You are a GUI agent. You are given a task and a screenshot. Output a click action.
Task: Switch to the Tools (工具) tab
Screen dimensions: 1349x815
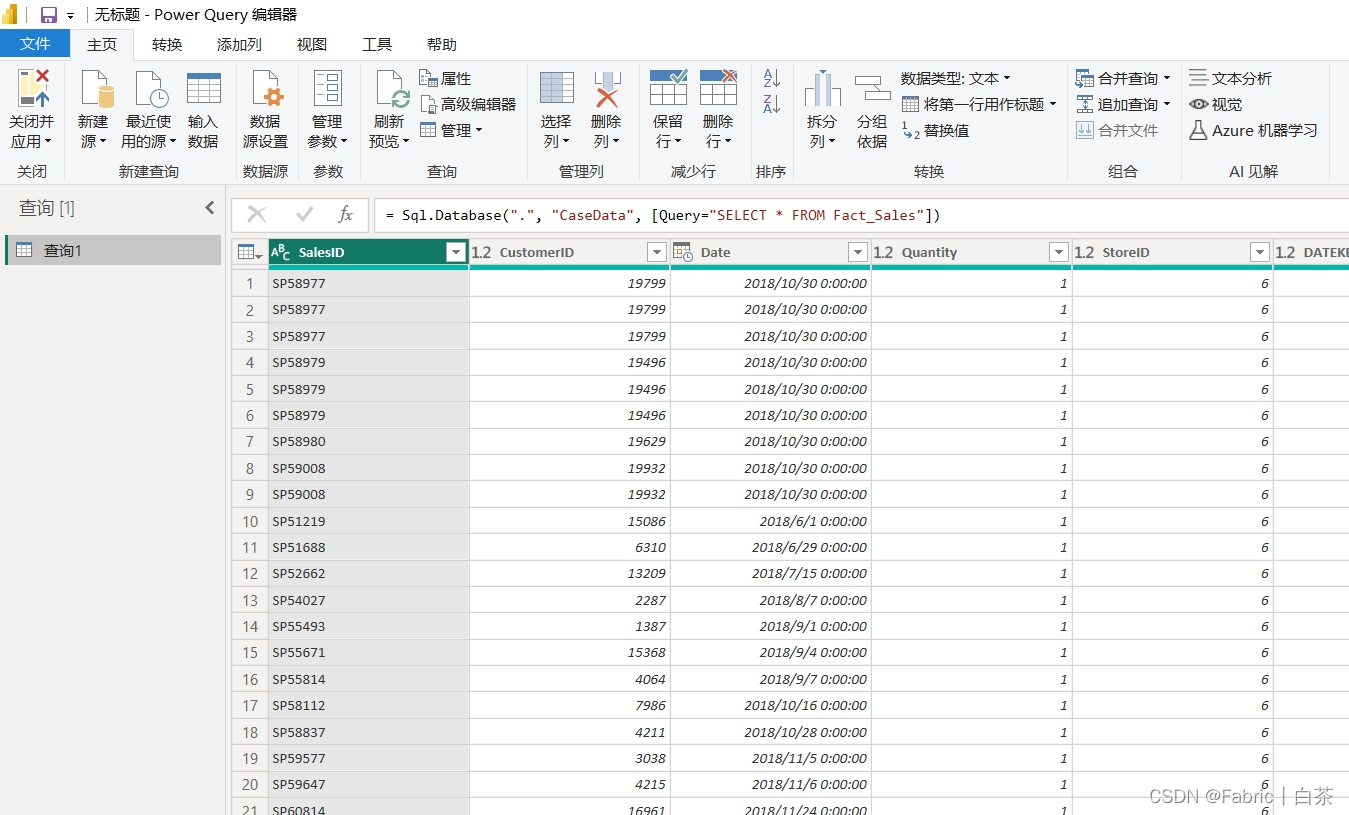pyautogui.click(x=377, y=44)
